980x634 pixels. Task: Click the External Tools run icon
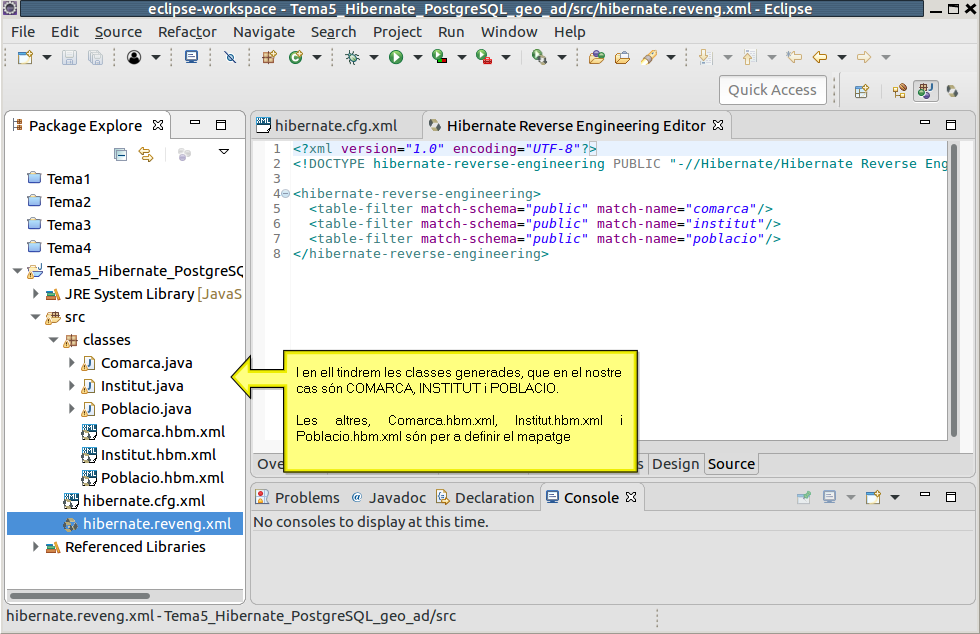pos(484,58)
